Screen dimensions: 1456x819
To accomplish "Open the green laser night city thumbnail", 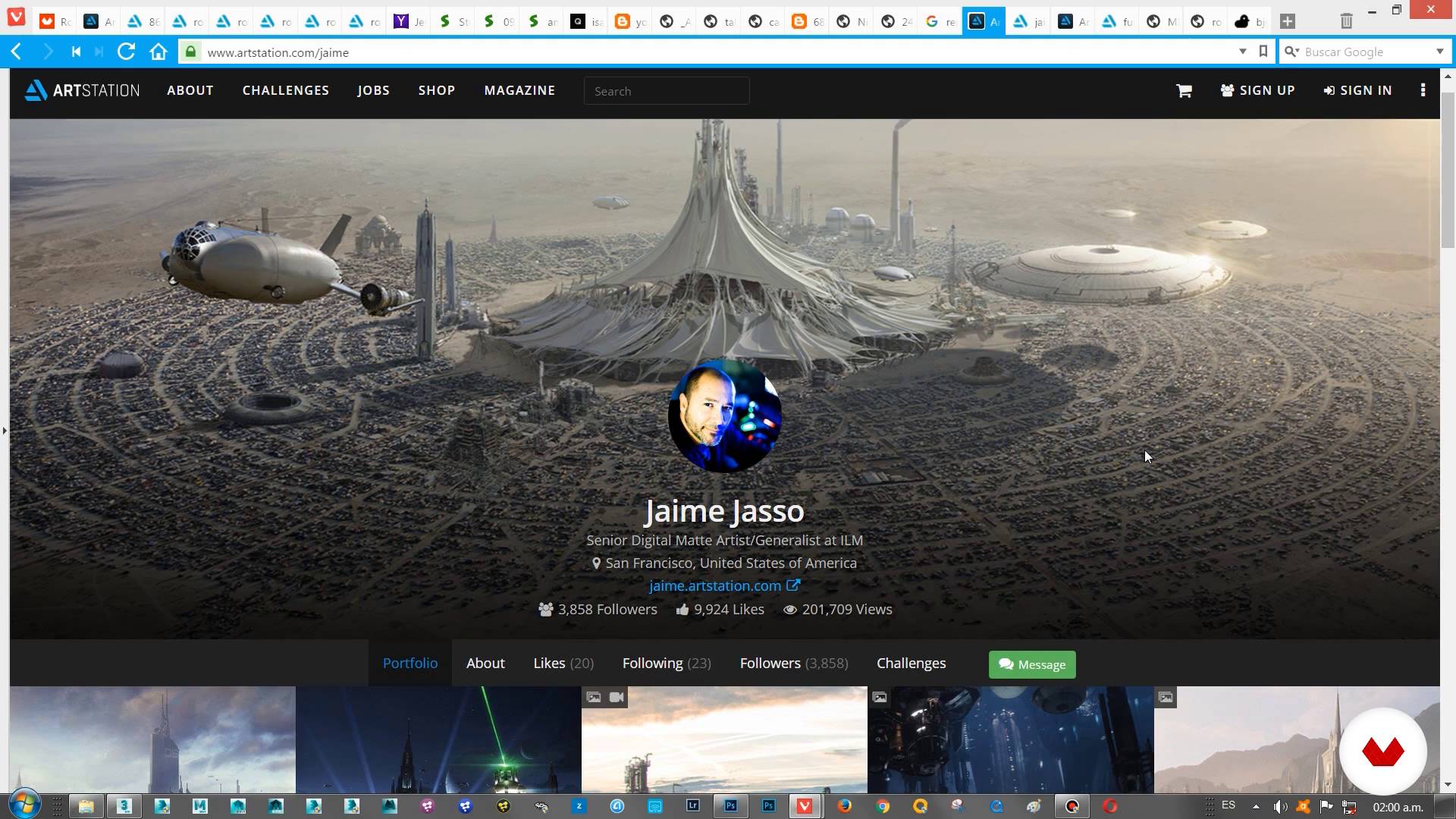I will coord(438,739).
